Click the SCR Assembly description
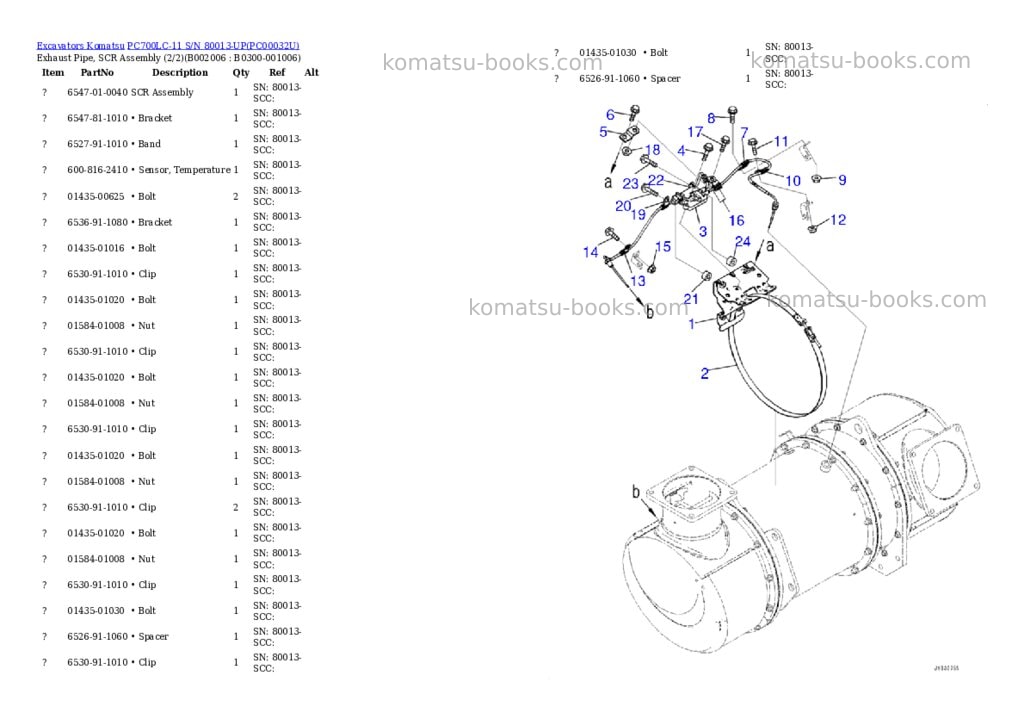This screenshot has width=1024, height=725. (x=162, y=92)
